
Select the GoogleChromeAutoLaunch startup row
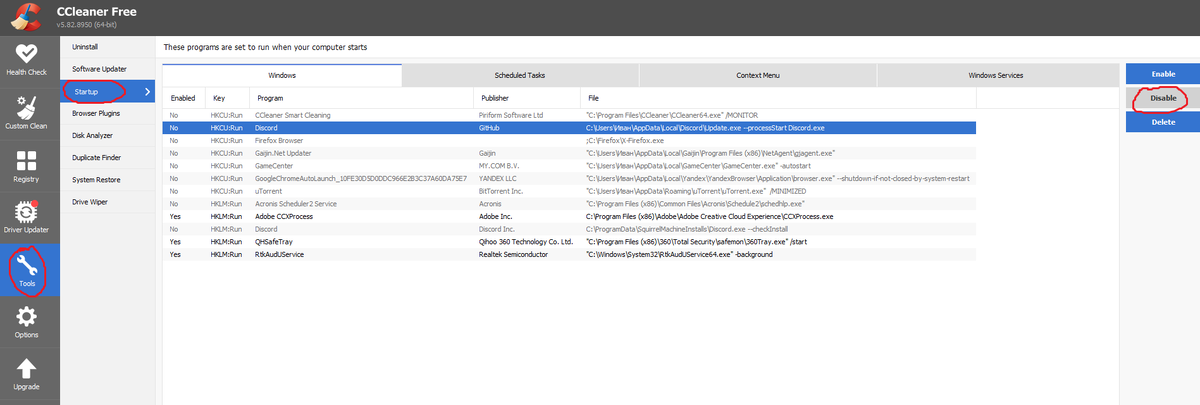tap(569, 178)
